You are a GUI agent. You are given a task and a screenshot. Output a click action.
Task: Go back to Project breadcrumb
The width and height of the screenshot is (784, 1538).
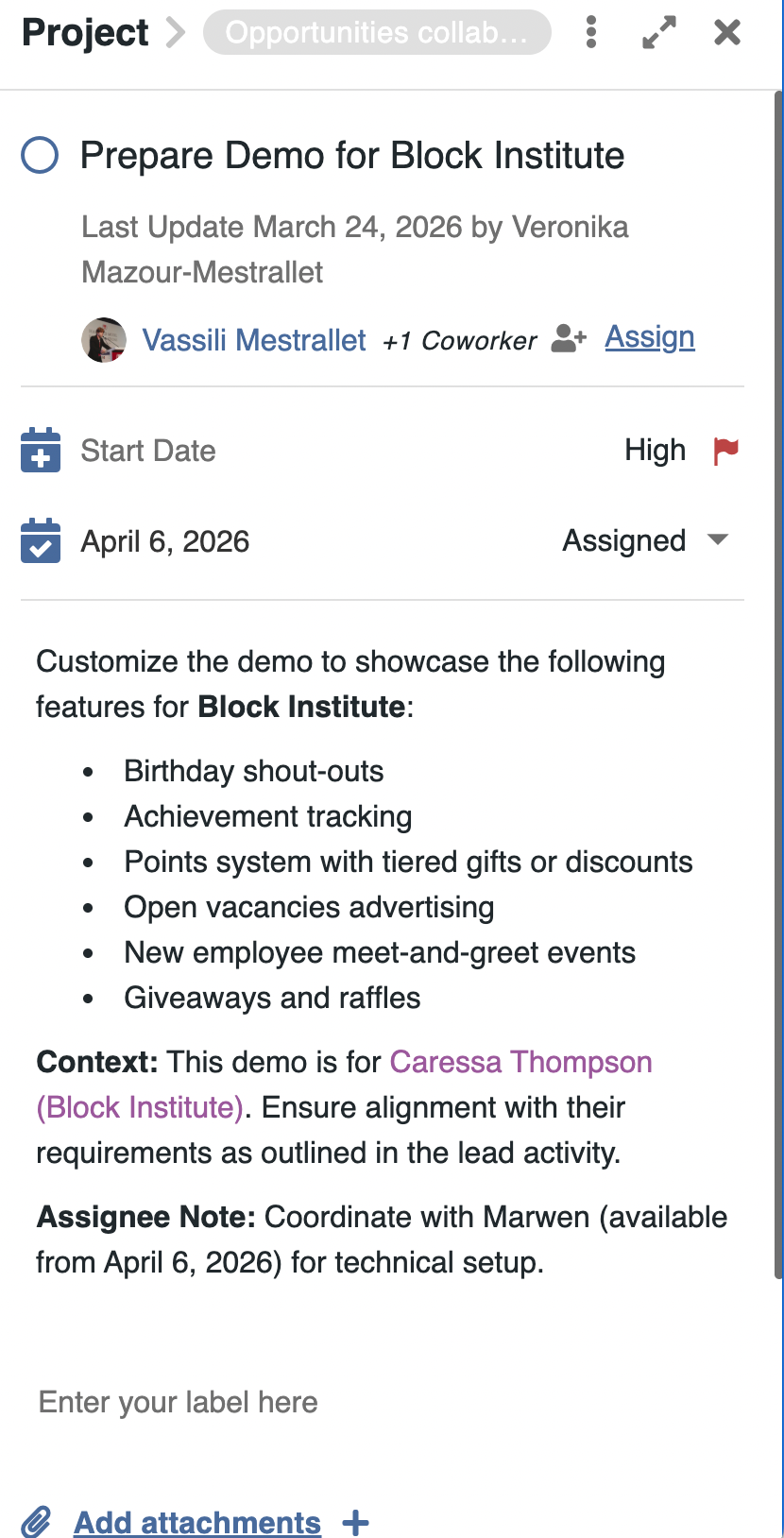tap(85, 32)
